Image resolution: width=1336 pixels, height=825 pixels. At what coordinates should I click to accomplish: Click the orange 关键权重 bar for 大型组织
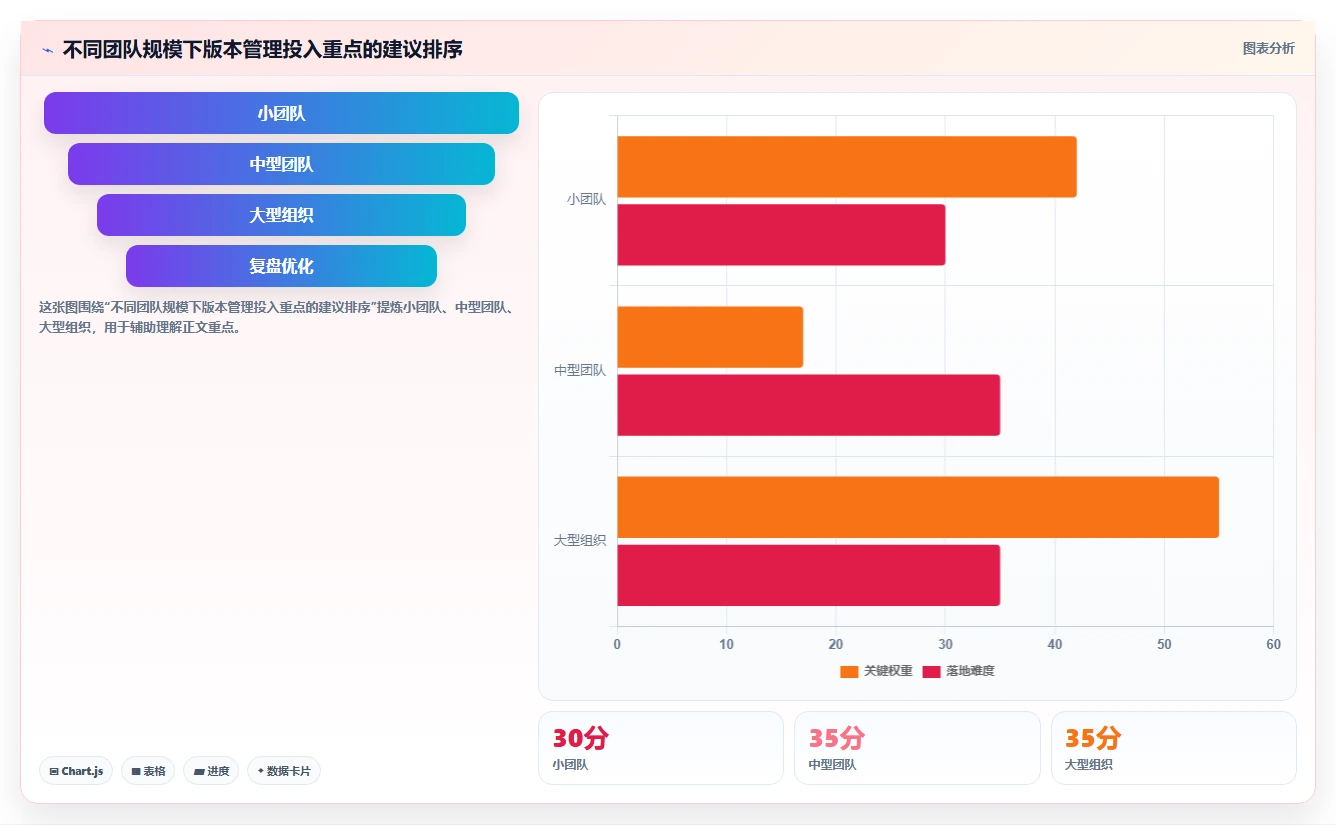(918, 507)
